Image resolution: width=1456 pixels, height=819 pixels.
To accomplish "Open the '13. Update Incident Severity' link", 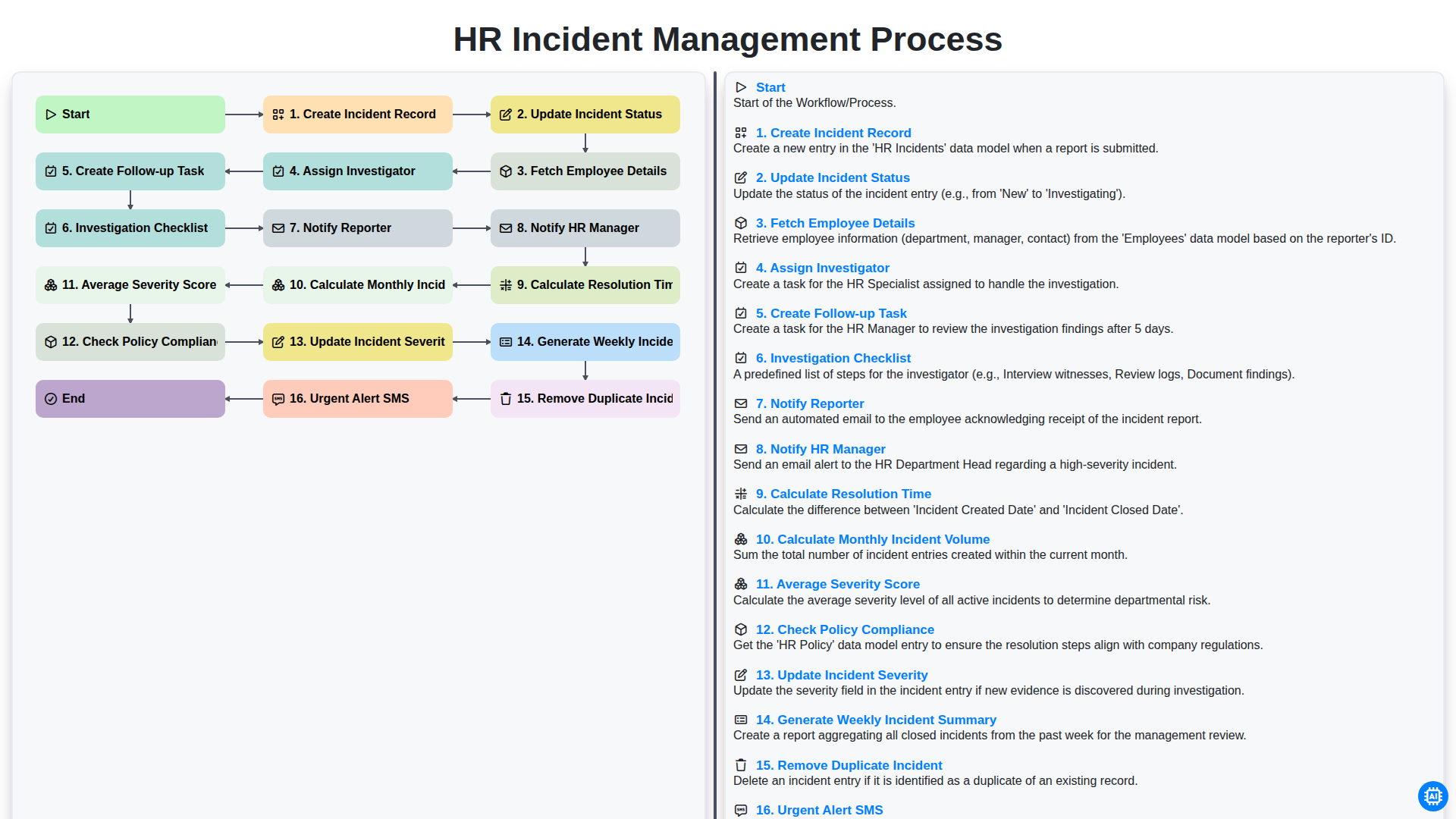I will [x=842, y=675].
